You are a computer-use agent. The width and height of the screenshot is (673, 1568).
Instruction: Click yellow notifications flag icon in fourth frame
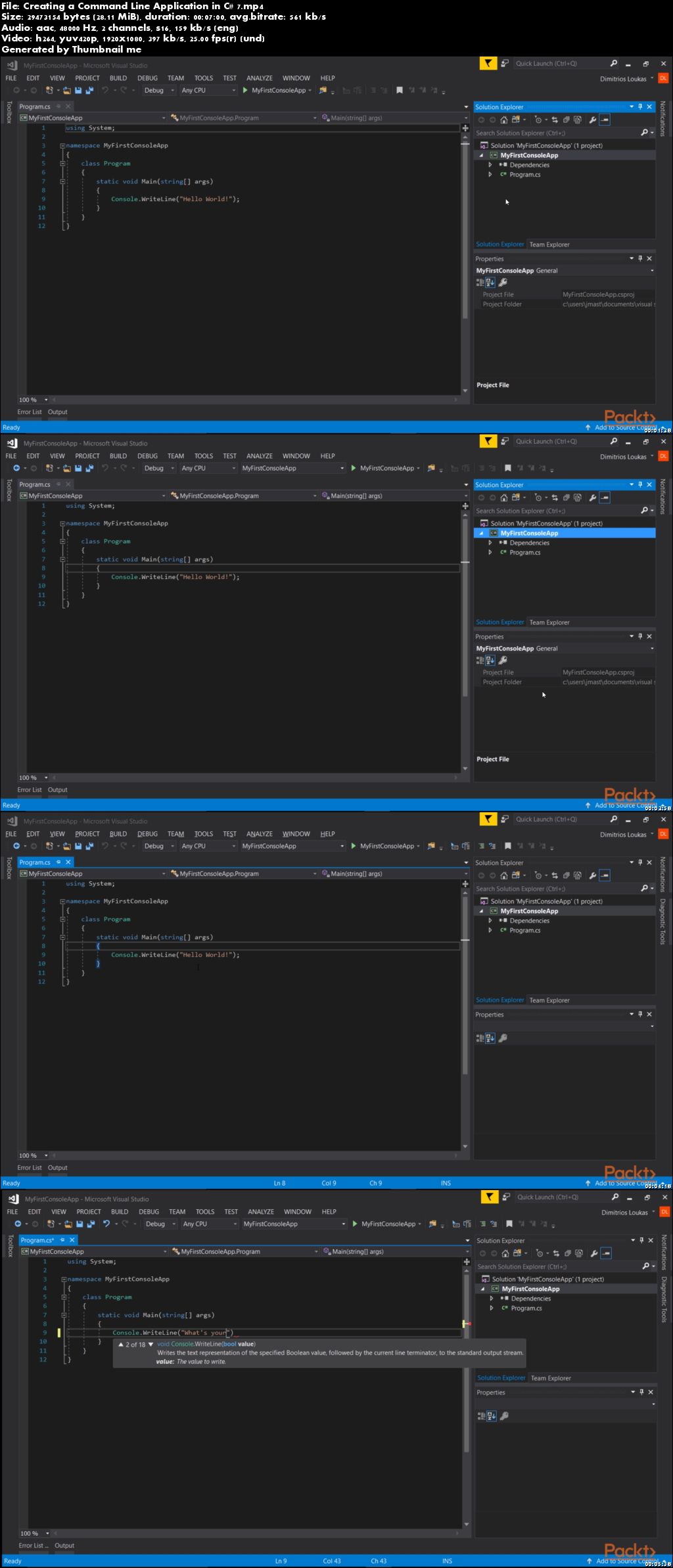pos(490,1197)
